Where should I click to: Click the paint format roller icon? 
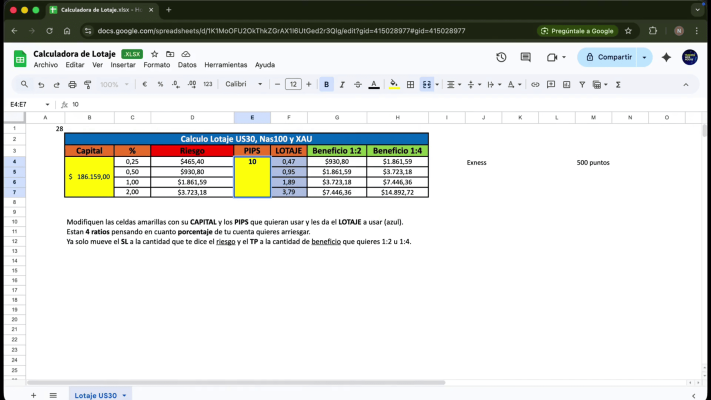click(88, 84)
